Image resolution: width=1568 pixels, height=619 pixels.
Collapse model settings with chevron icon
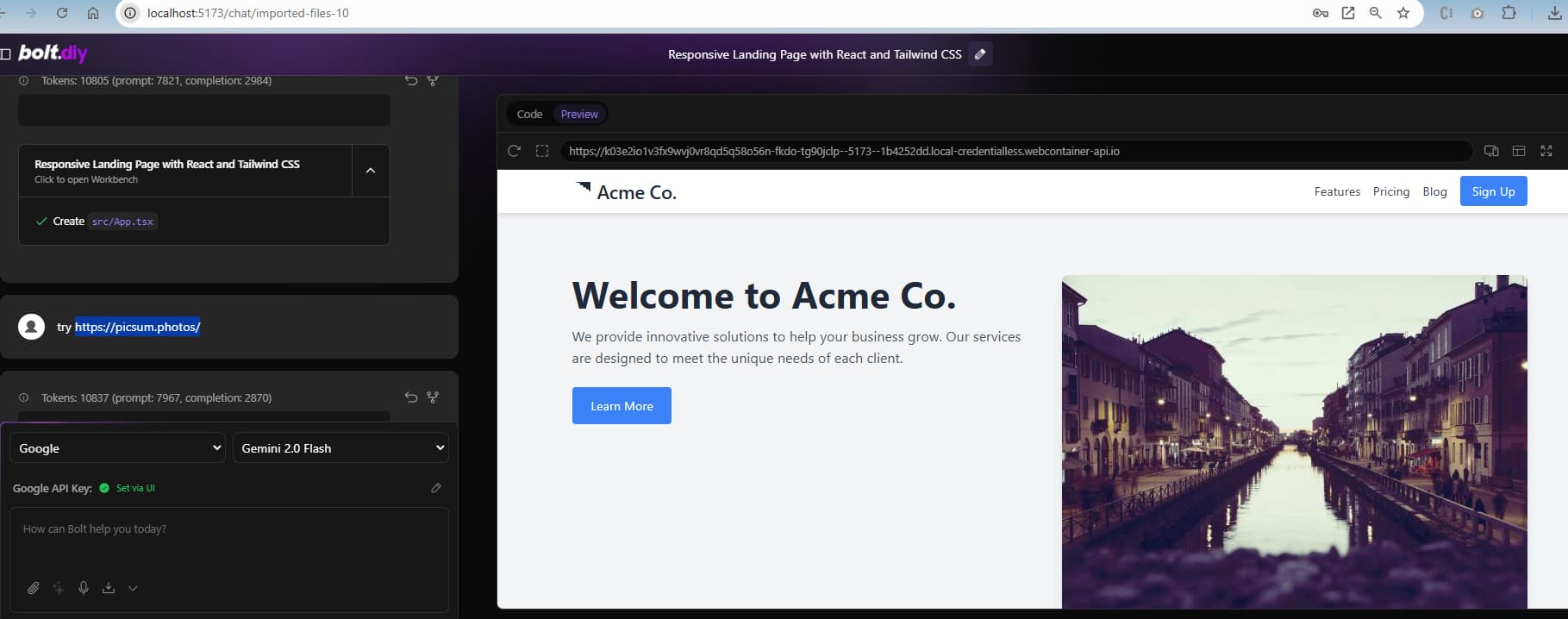(133, 588)
